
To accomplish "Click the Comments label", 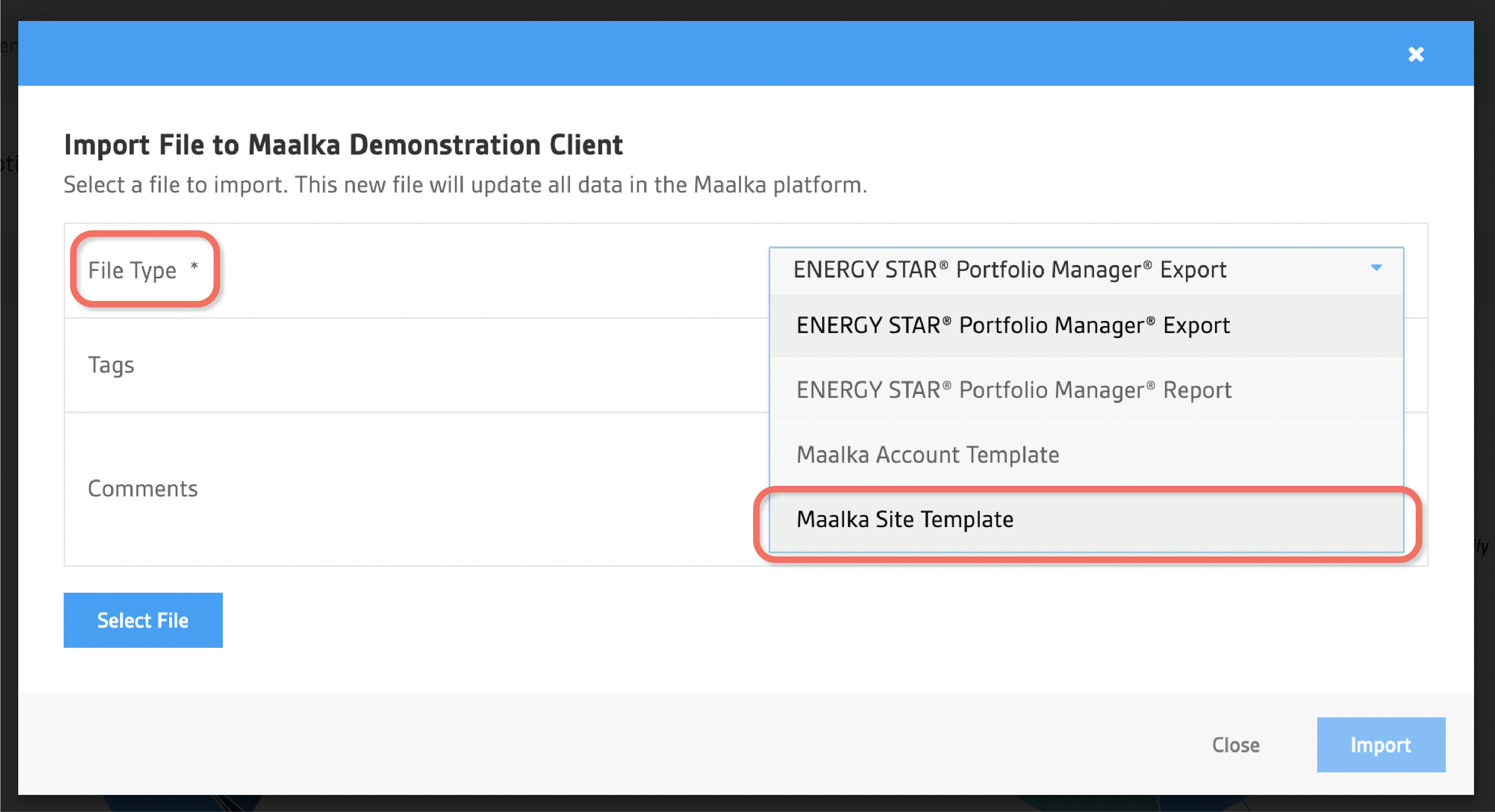I will [143, 489].
